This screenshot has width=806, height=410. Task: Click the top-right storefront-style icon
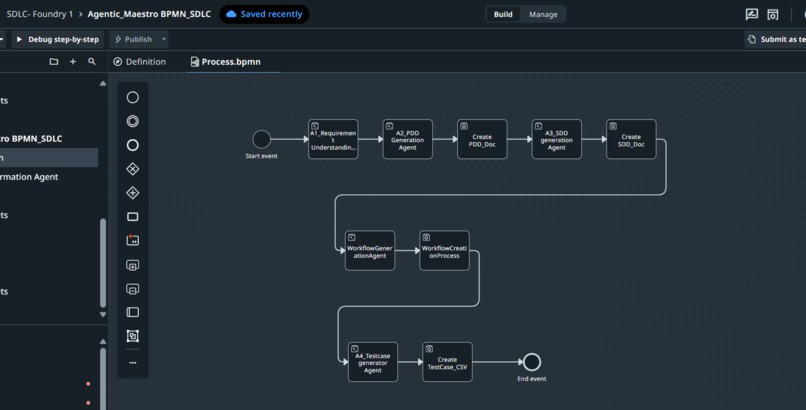[773, 14]
